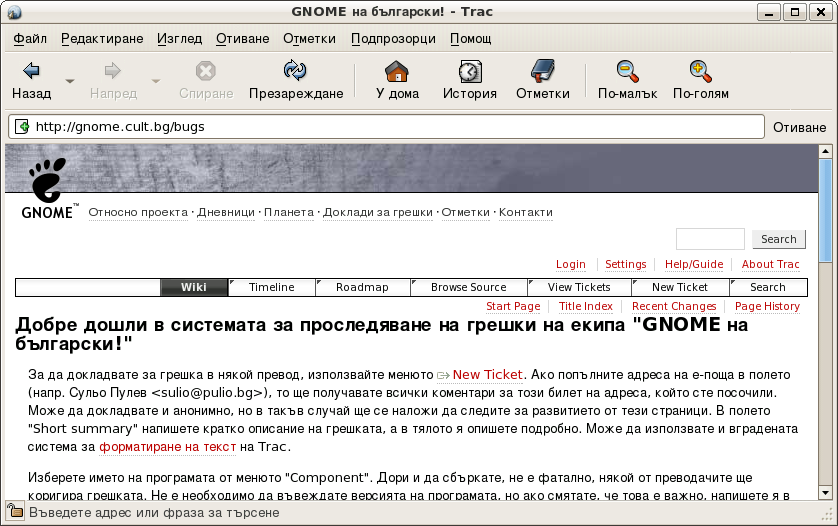Open the Подпрозорци menu
The height and width of the screenshot is (526, 838).
[x=393, y=39]
